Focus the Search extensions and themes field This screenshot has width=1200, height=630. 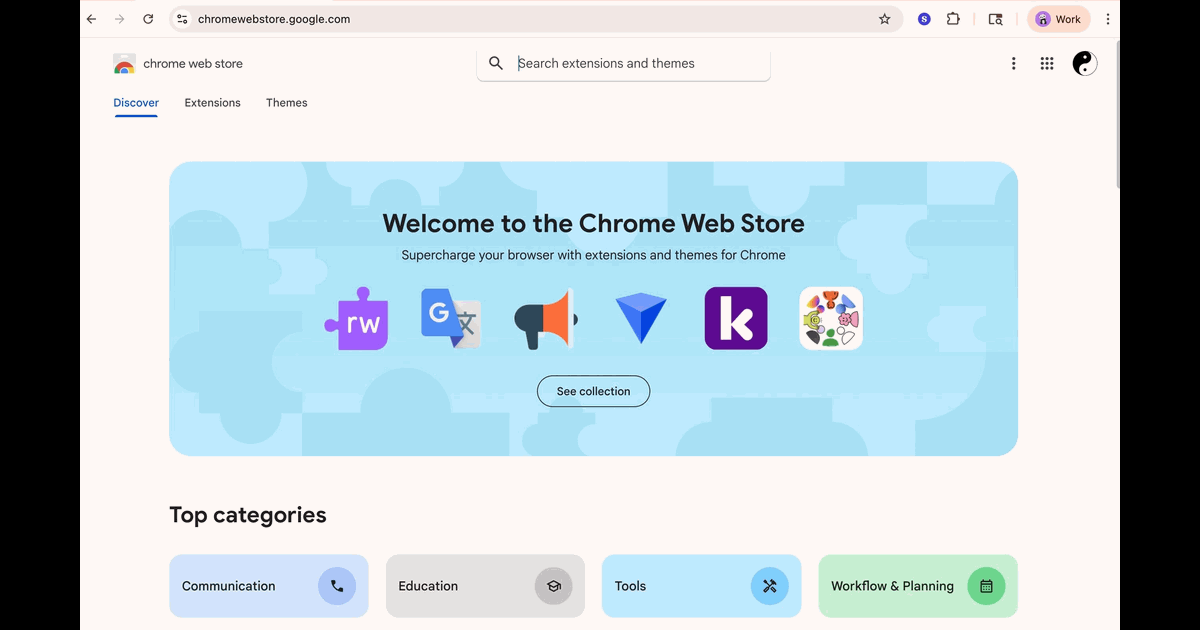coord(624,63)
